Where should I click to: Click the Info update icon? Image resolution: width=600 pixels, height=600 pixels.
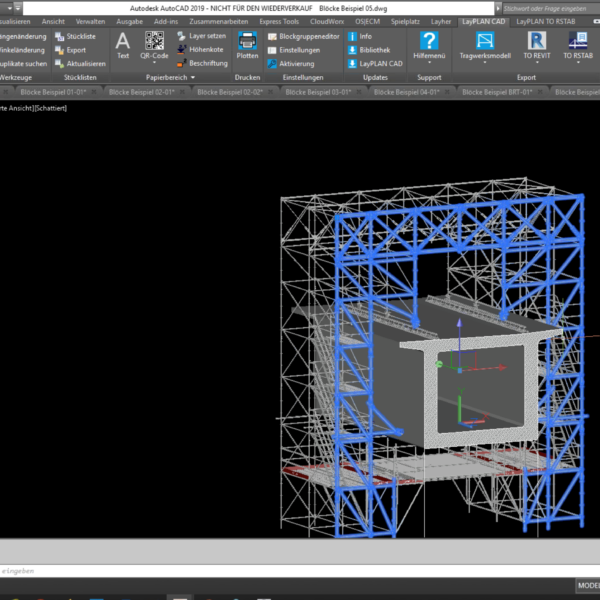tap(359, 36)
